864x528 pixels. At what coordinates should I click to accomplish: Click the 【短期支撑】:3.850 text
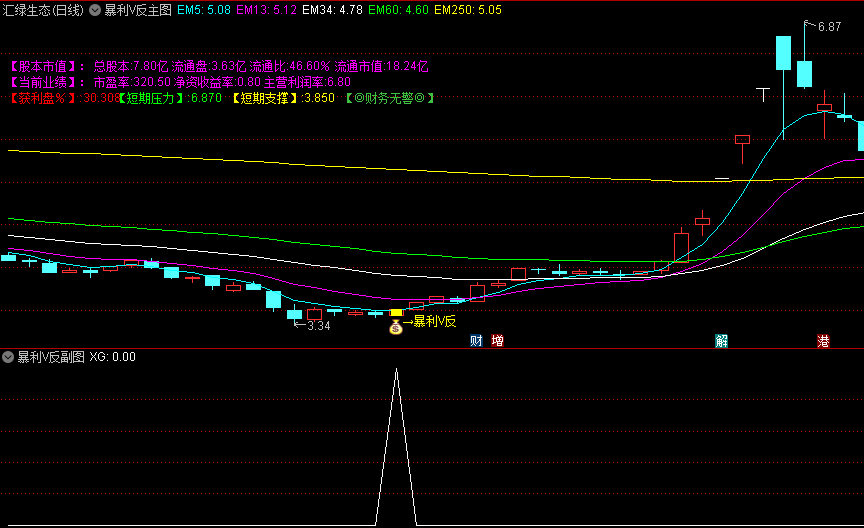(x=283, y=98)
